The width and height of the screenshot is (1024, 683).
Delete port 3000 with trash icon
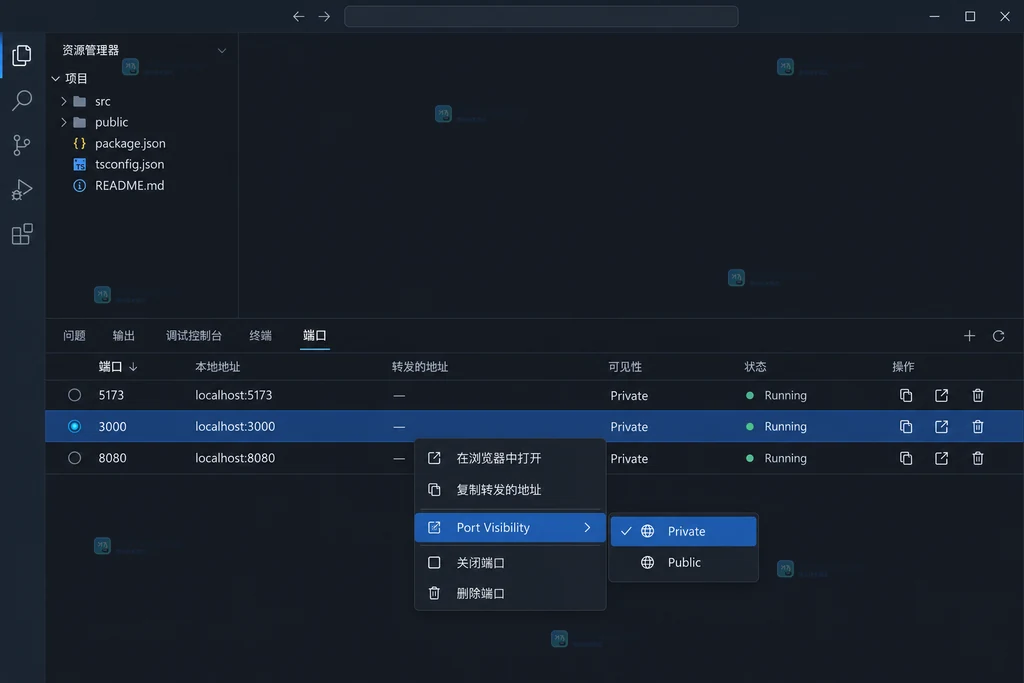[978, 426]
